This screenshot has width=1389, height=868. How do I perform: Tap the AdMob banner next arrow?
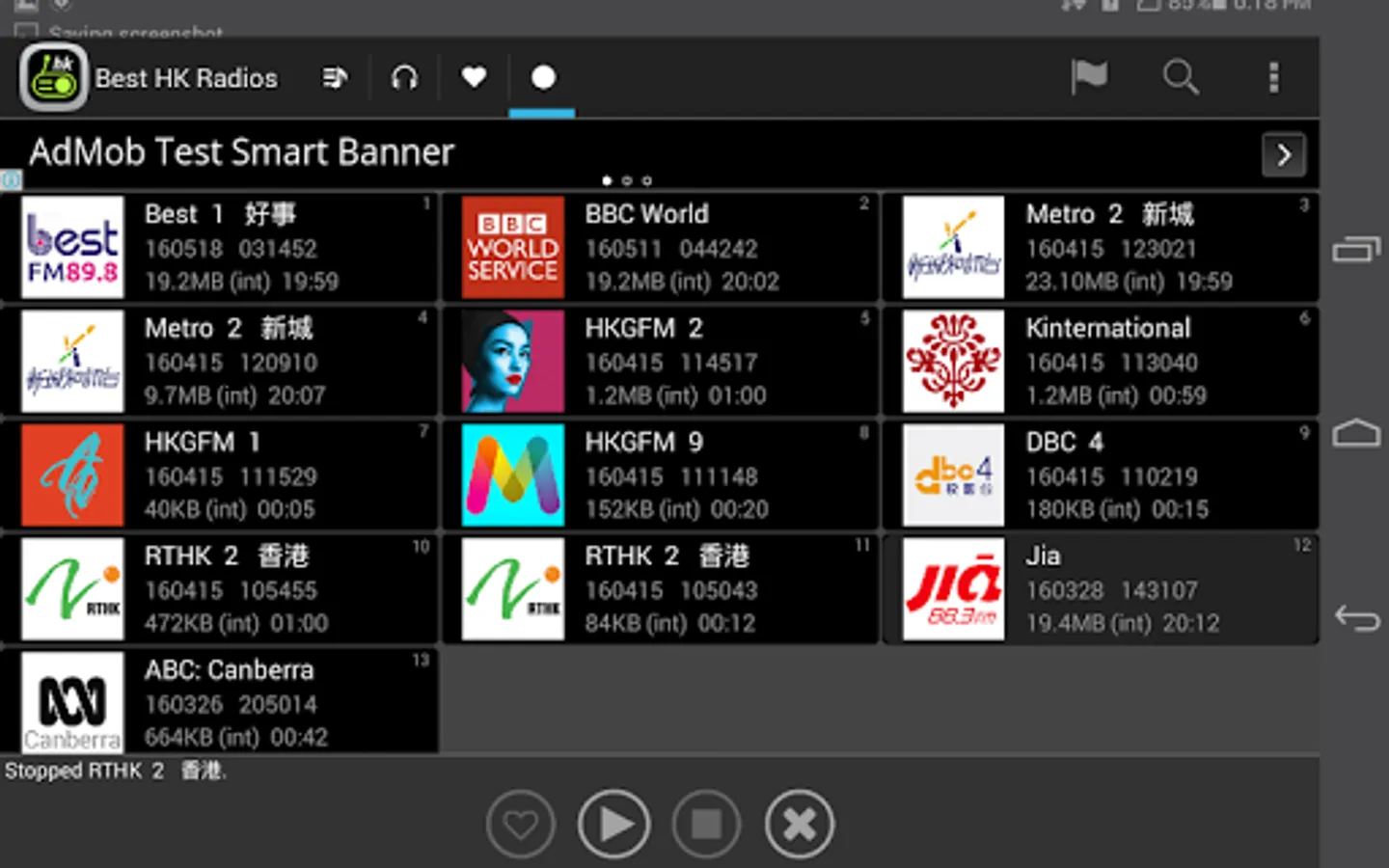pyautogui.click(x=1284, y=155)
